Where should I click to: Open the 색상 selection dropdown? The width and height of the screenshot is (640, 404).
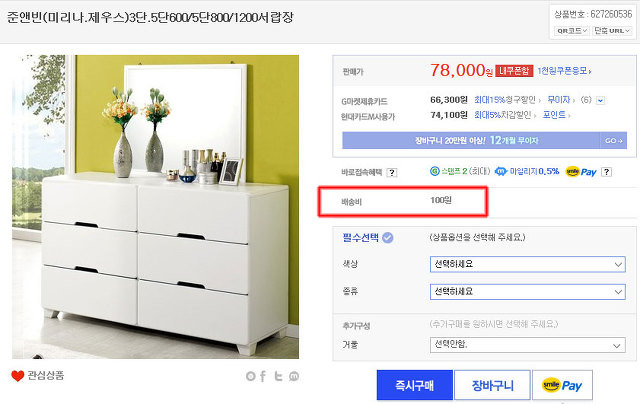click(527, 264)
